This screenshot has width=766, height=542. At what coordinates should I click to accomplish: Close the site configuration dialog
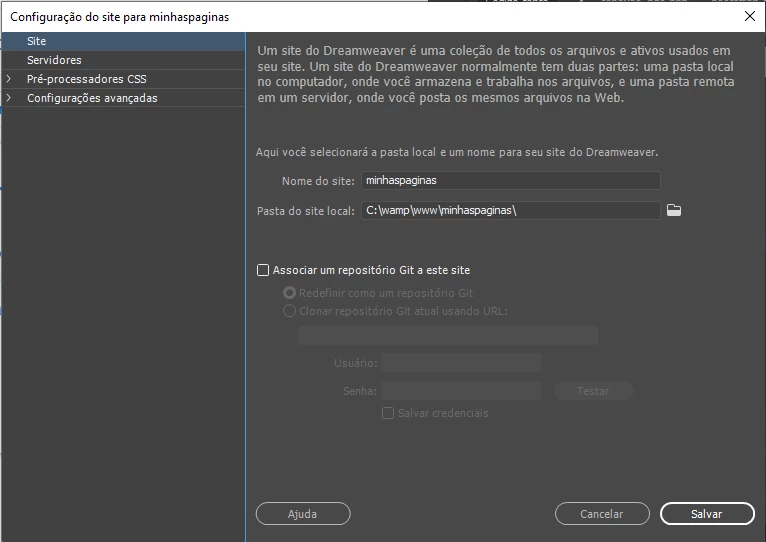[x=749, y=16]
